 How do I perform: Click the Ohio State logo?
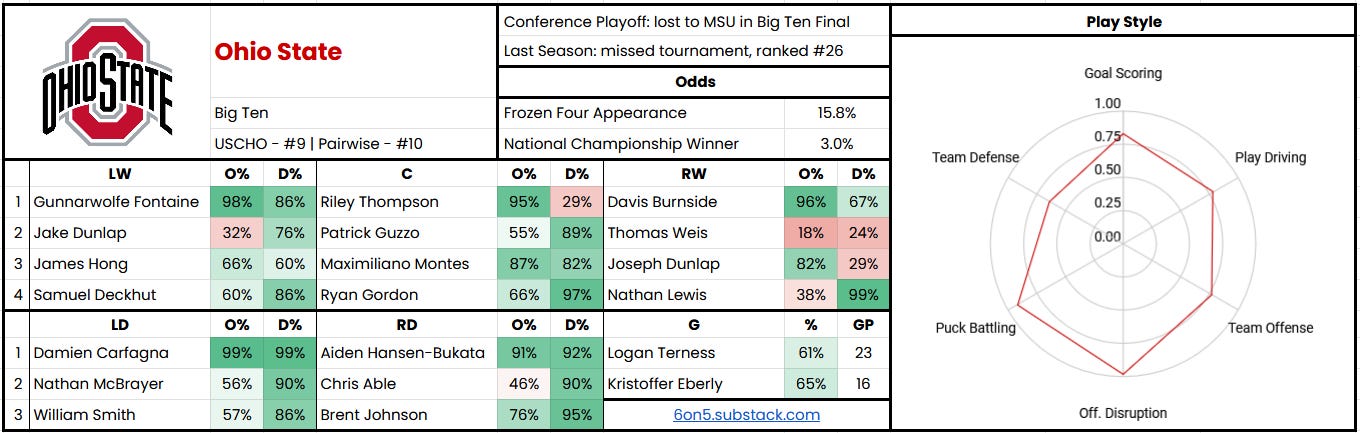coord(107,81)
